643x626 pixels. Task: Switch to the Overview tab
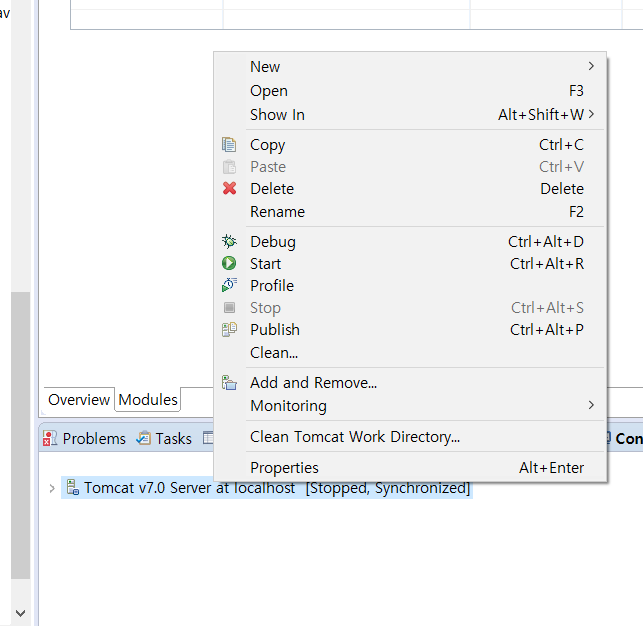(x=79, y=400)
